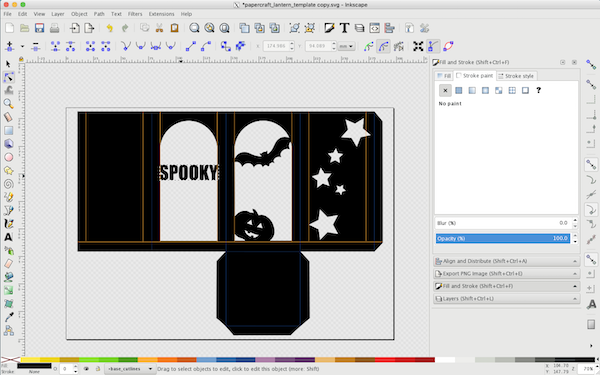Set stroke to No paint X
The image size is (600, 375).
pyautogui.click(x=445, y=91)
